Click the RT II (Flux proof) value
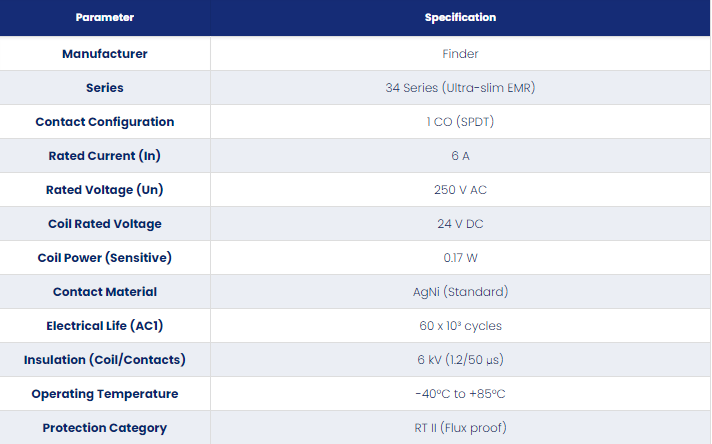Image resolution: width=712 pixels, height=444 pixels. click(460, 428)
